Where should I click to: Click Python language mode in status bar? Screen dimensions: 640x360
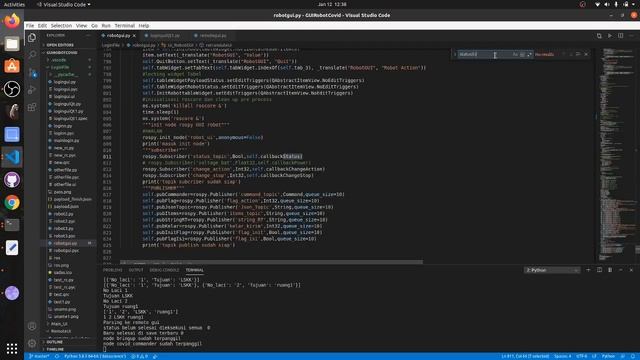click(608, 356)
